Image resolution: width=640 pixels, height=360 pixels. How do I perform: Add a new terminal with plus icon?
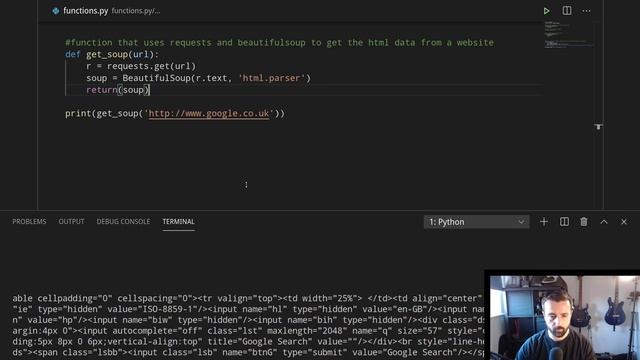click(x=544, y=222)
